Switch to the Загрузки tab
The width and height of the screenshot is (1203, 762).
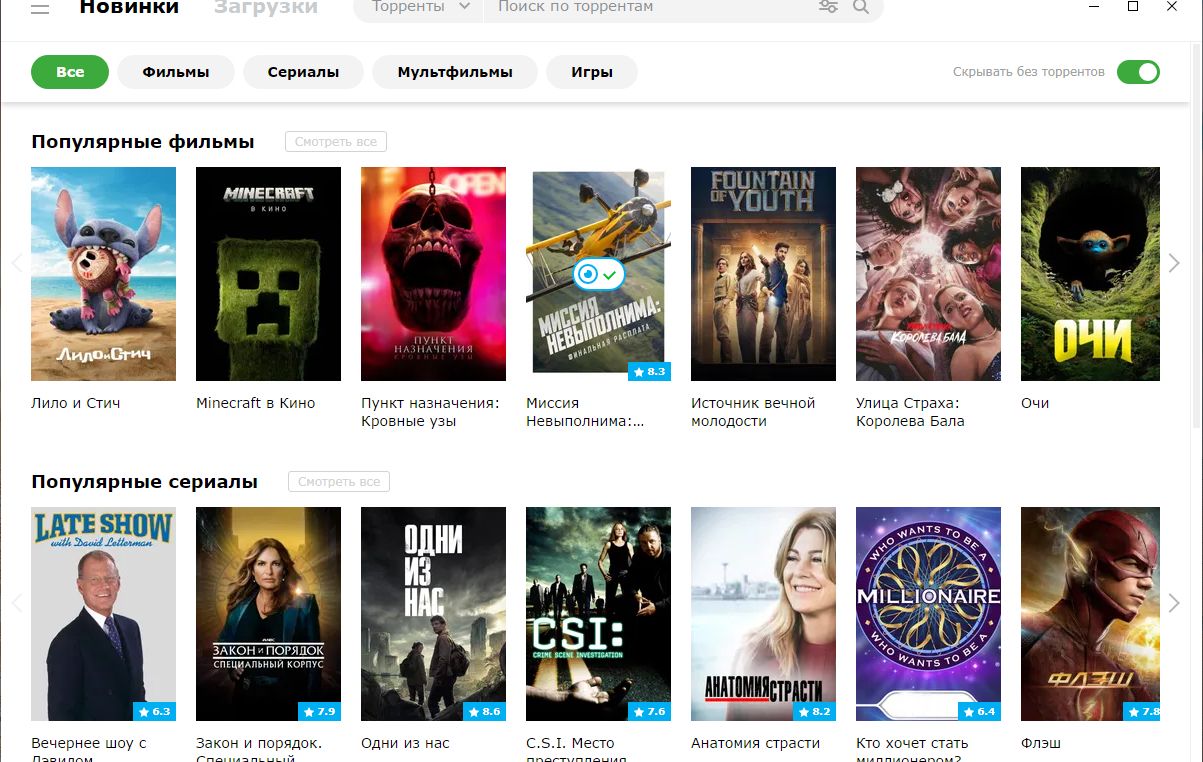click(266, 8)
